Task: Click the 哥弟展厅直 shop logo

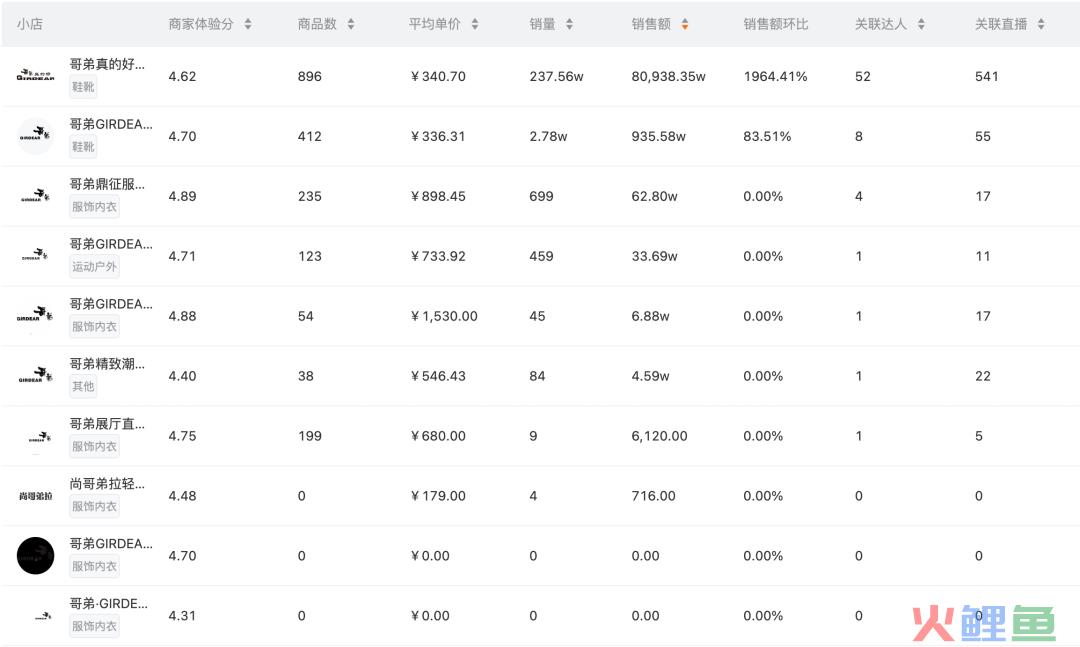Action: pos(39,436)
